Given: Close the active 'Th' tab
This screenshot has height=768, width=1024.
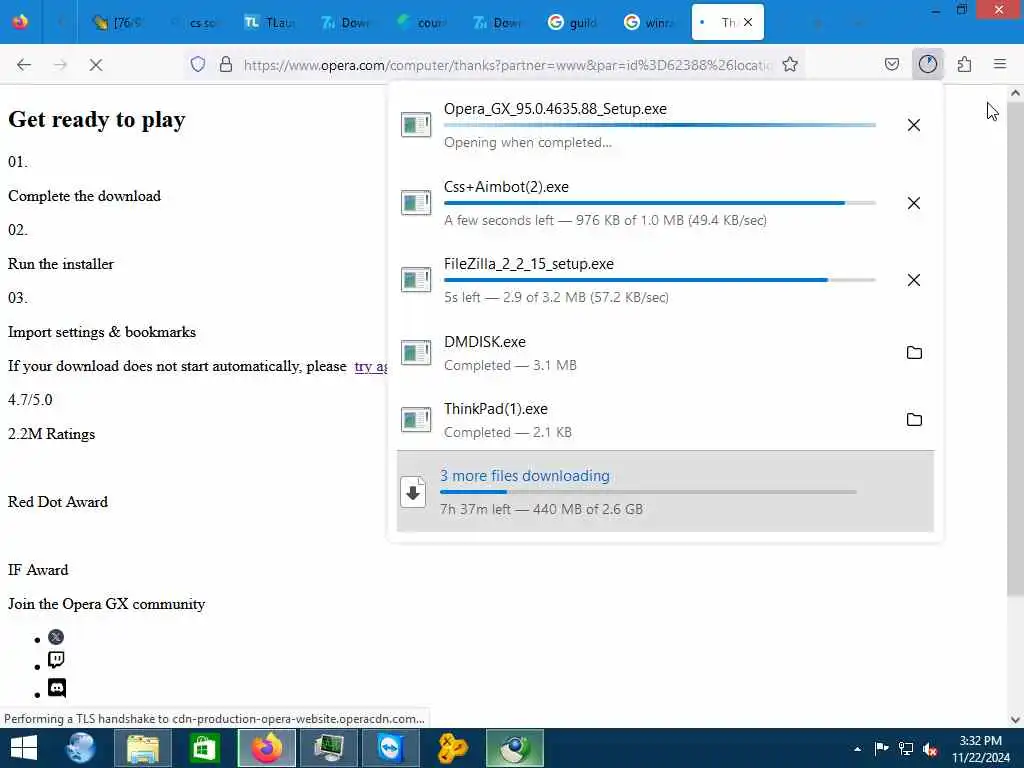Looking at the screenshot, I should [748, 22].
